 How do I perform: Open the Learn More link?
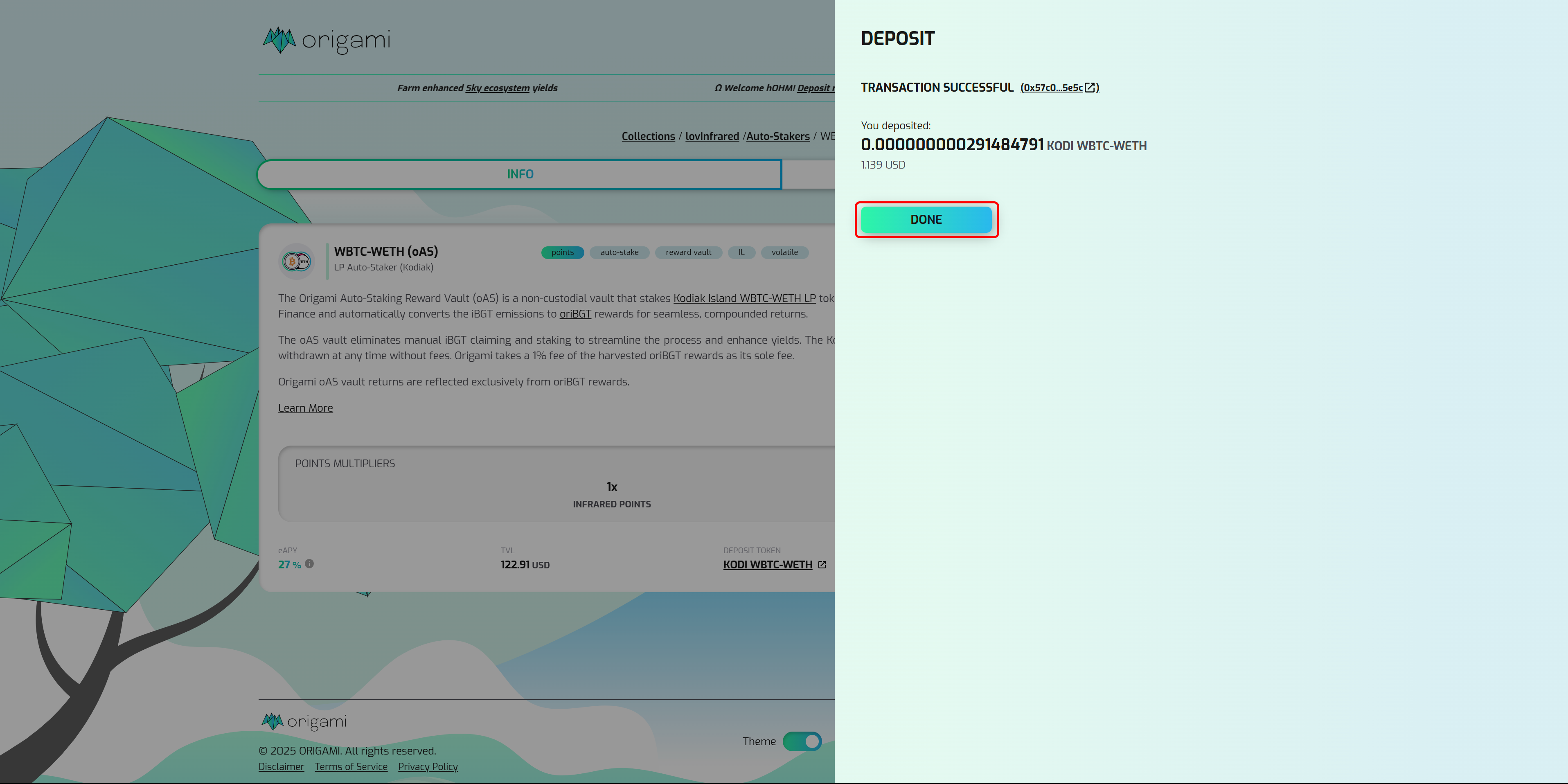[305, 408]
